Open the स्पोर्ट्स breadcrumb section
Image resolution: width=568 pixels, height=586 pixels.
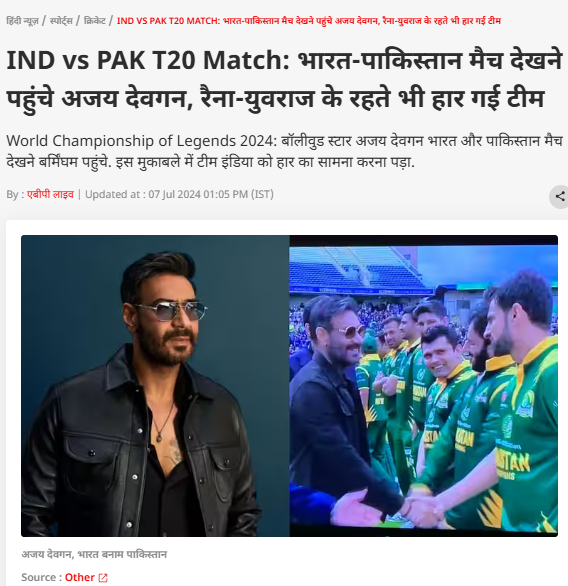(x=61, y=21)
